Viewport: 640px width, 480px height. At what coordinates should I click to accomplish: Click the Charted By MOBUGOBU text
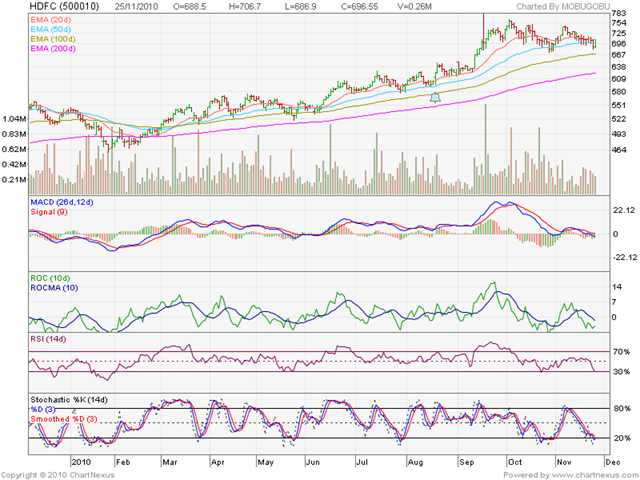563,7
